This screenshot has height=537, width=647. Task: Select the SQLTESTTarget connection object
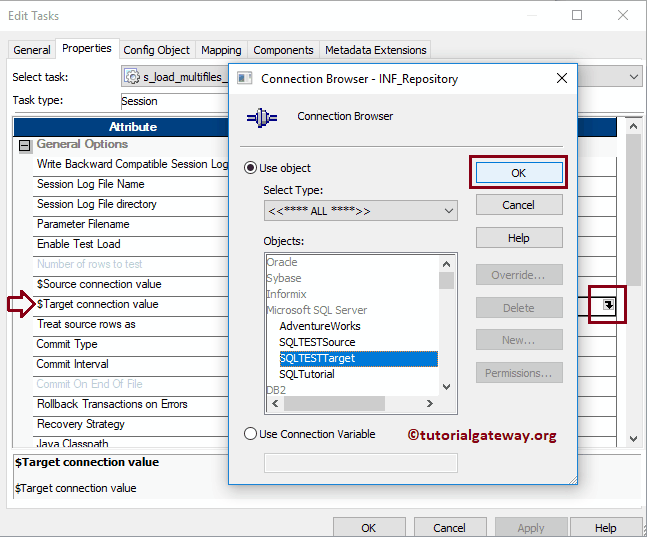click(x=359, y=358)
